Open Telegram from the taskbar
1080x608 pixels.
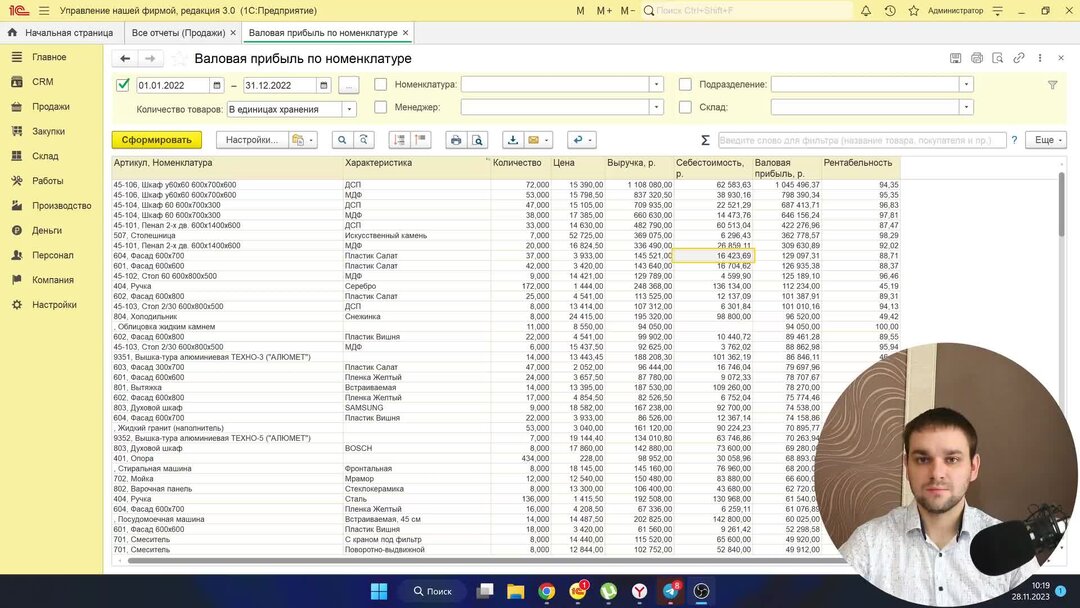(670, 591)
